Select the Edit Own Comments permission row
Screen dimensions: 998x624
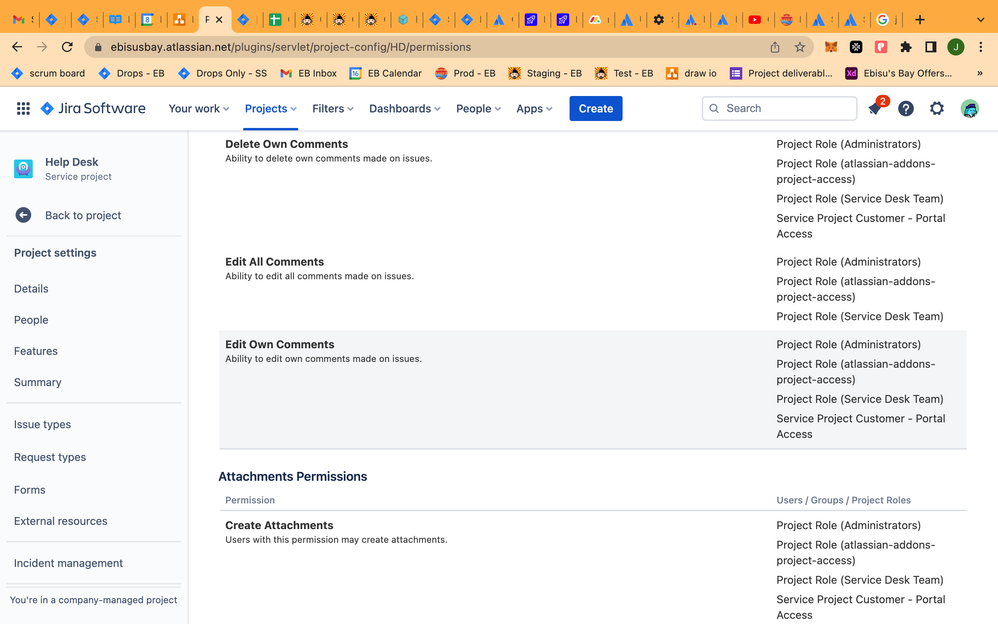593,389
